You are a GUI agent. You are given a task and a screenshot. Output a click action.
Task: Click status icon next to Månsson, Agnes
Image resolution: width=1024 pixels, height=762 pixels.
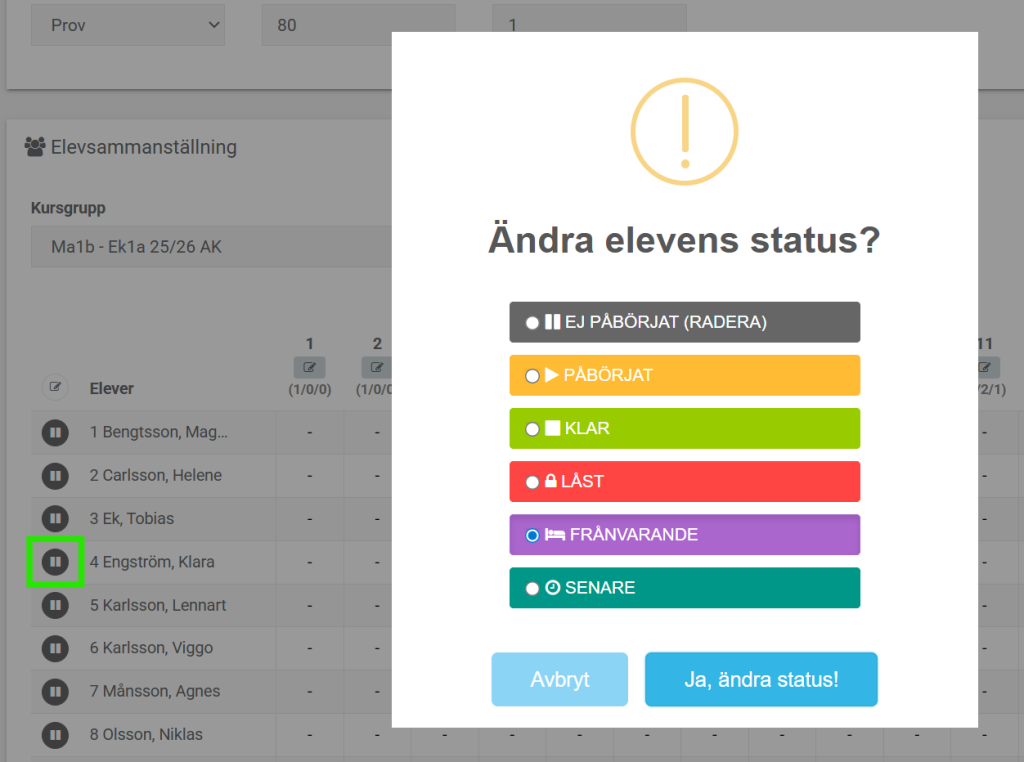pyautogui.click(x=55, y=691)
